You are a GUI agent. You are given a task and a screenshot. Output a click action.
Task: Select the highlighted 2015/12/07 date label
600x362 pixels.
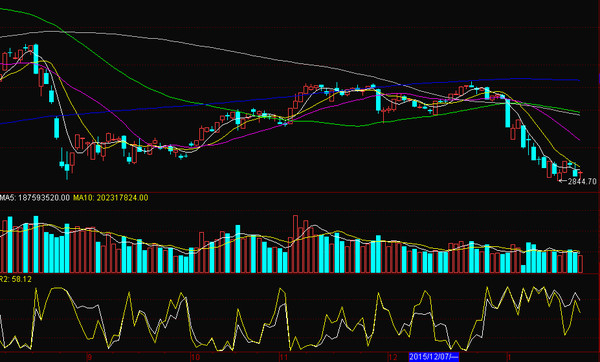click(434, 357)
